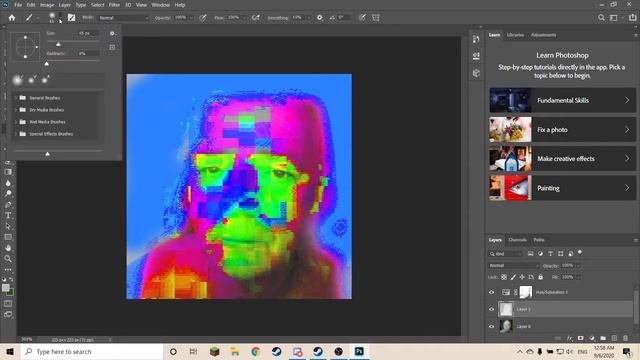The image size is (640, 360).
Task: Hide Layer 1 visibility eye
Action: click(491, 309)
